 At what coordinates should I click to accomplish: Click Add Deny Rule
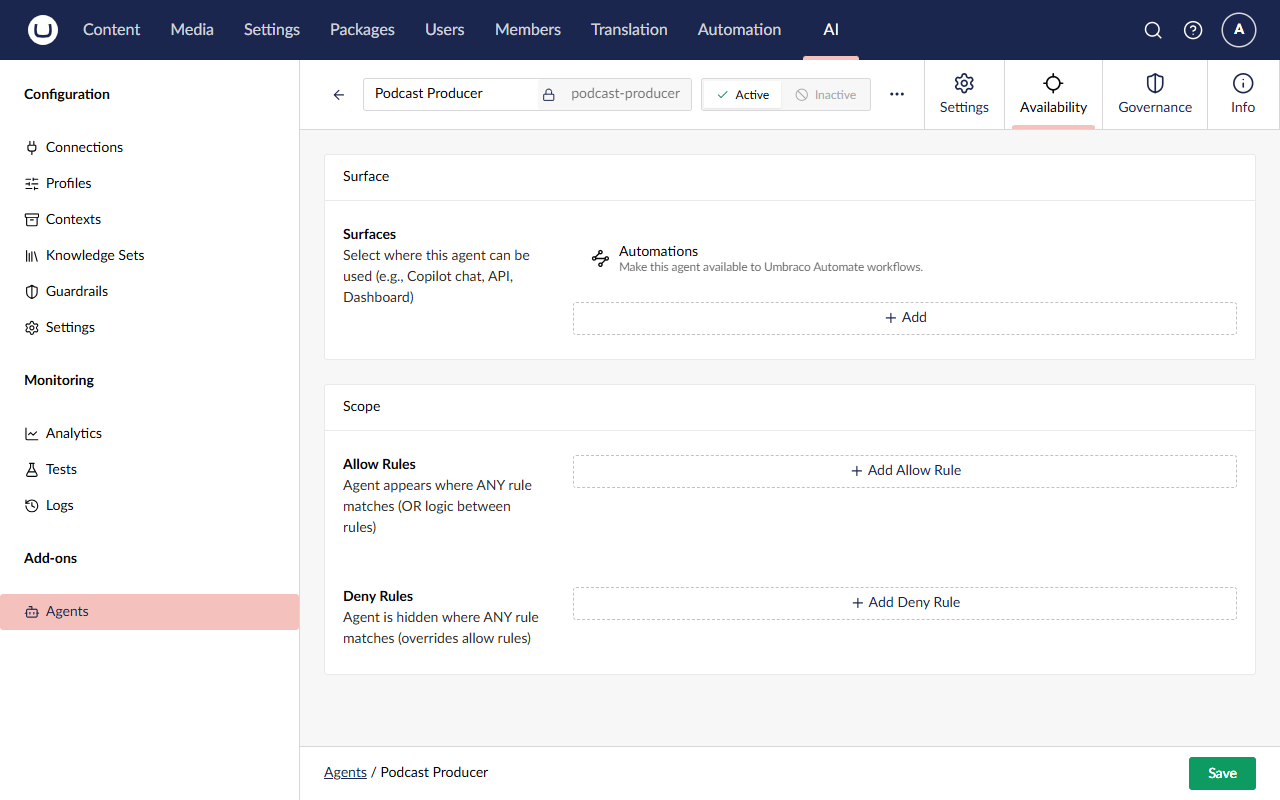point(905,603)
